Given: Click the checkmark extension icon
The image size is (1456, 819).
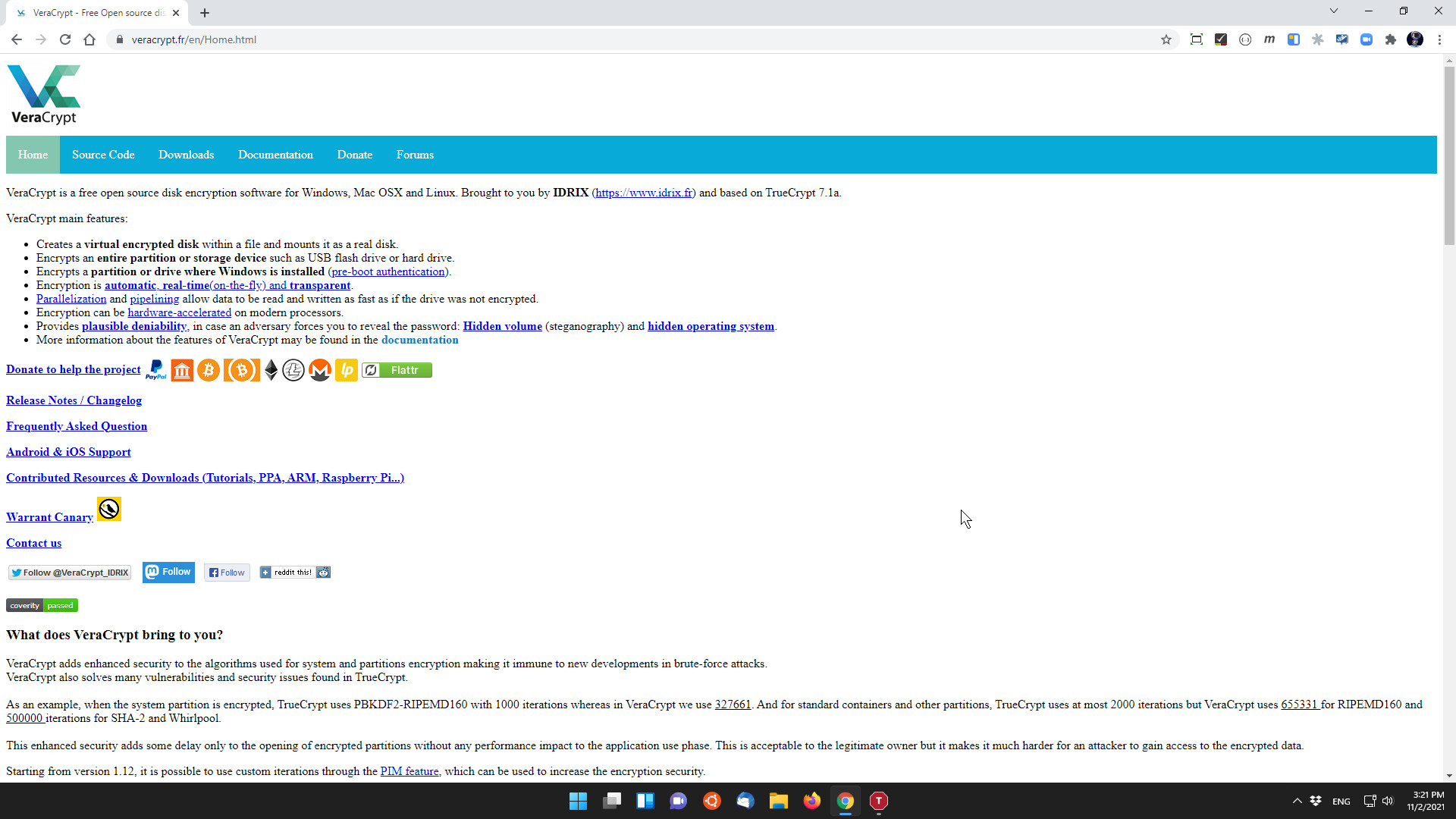Looking at the screenshot, I should (x=1221, y=39).
